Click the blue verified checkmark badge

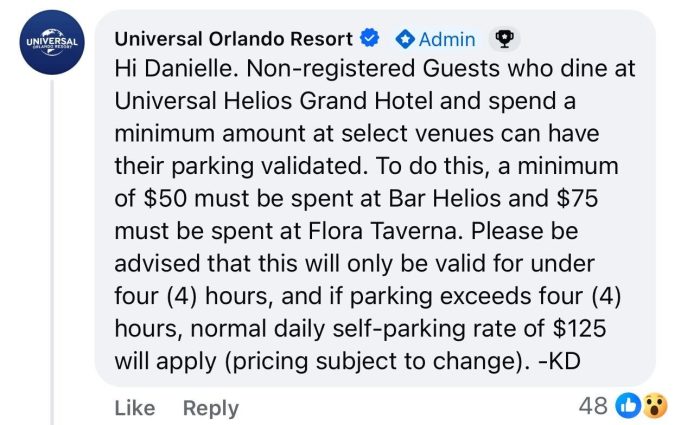click(x=369, y=39)
